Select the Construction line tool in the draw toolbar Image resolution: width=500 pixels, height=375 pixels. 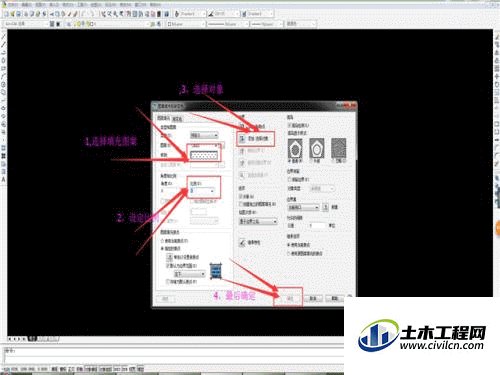(x=4, y=44)
